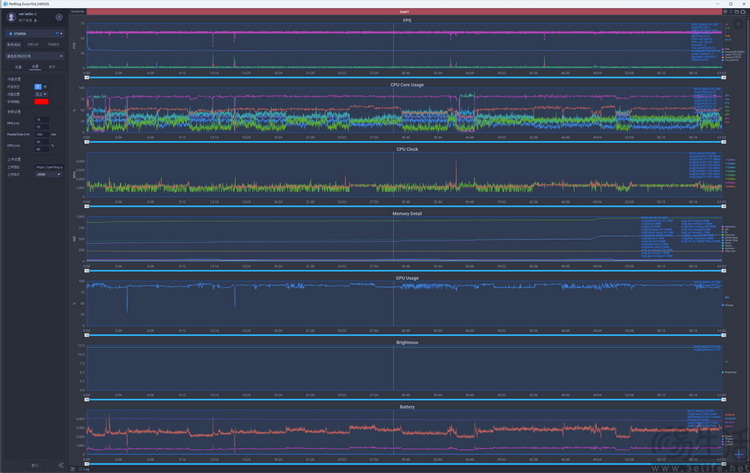Expand the target application selection dropdown

(x=33, y=56)
